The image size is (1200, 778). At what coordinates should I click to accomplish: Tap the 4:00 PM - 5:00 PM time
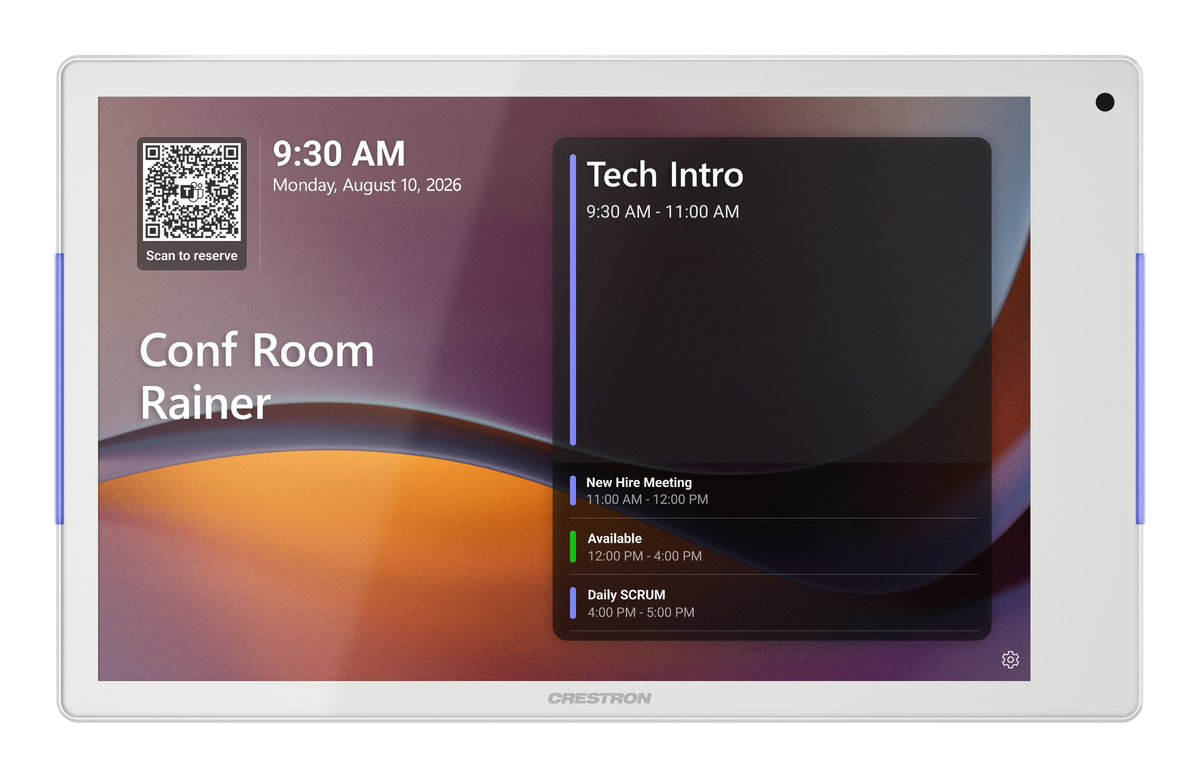641,612
